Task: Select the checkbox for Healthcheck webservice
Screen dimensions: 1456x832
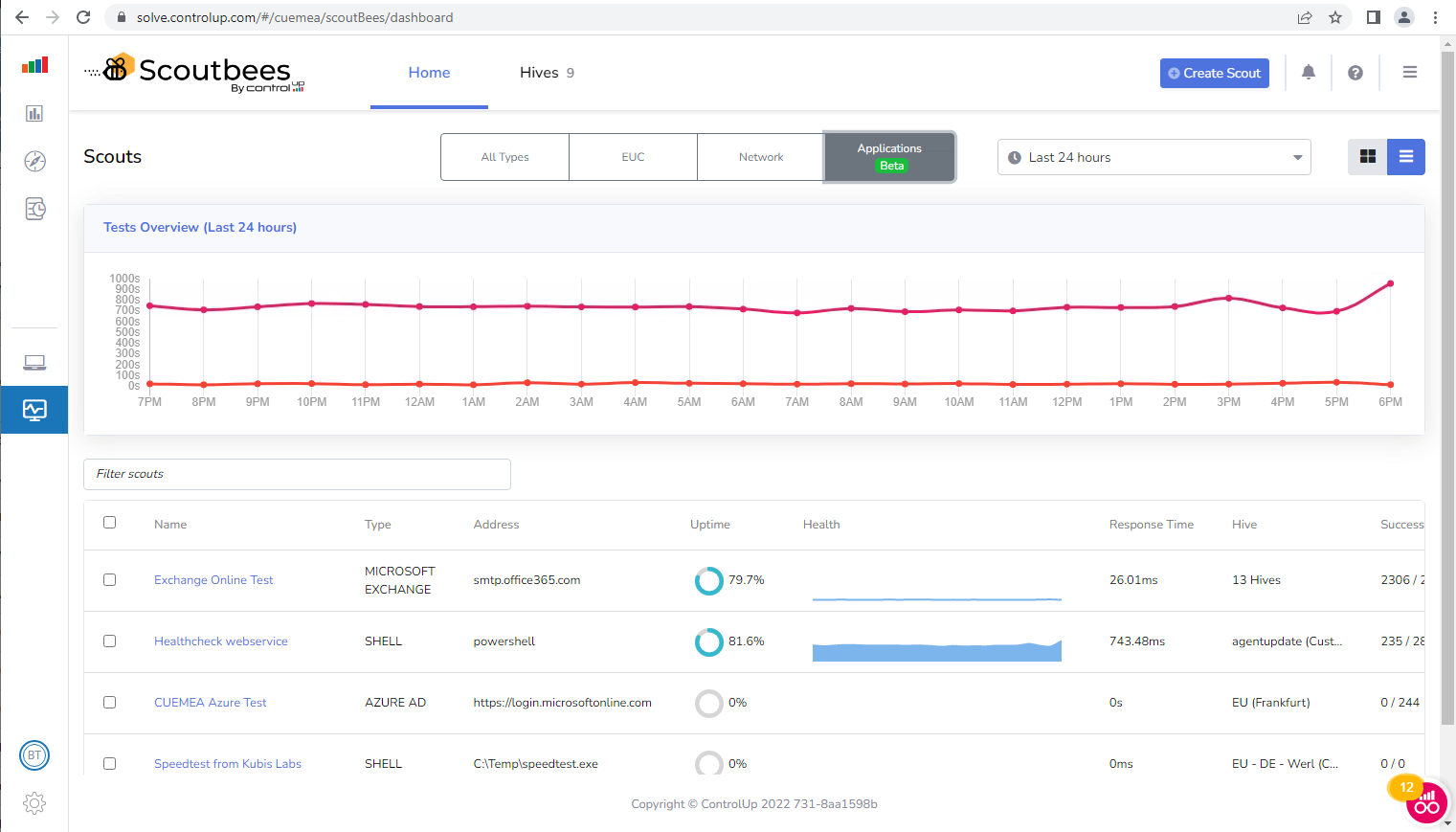Action: point(109,641)
